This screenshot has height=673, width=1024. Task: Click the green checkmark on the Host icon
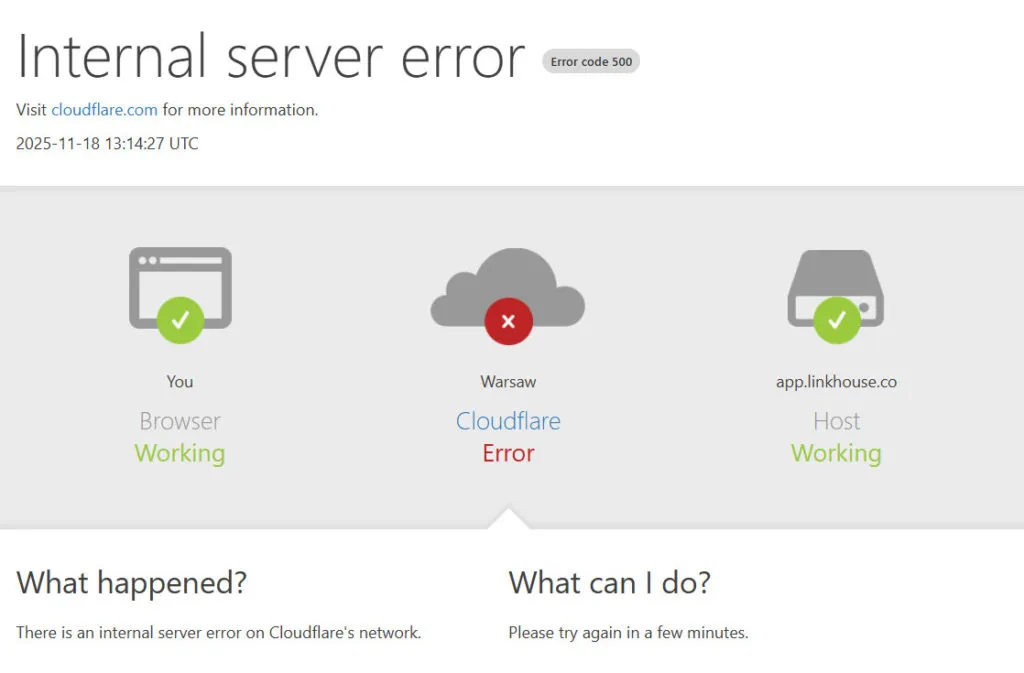[x=836, y=321]
